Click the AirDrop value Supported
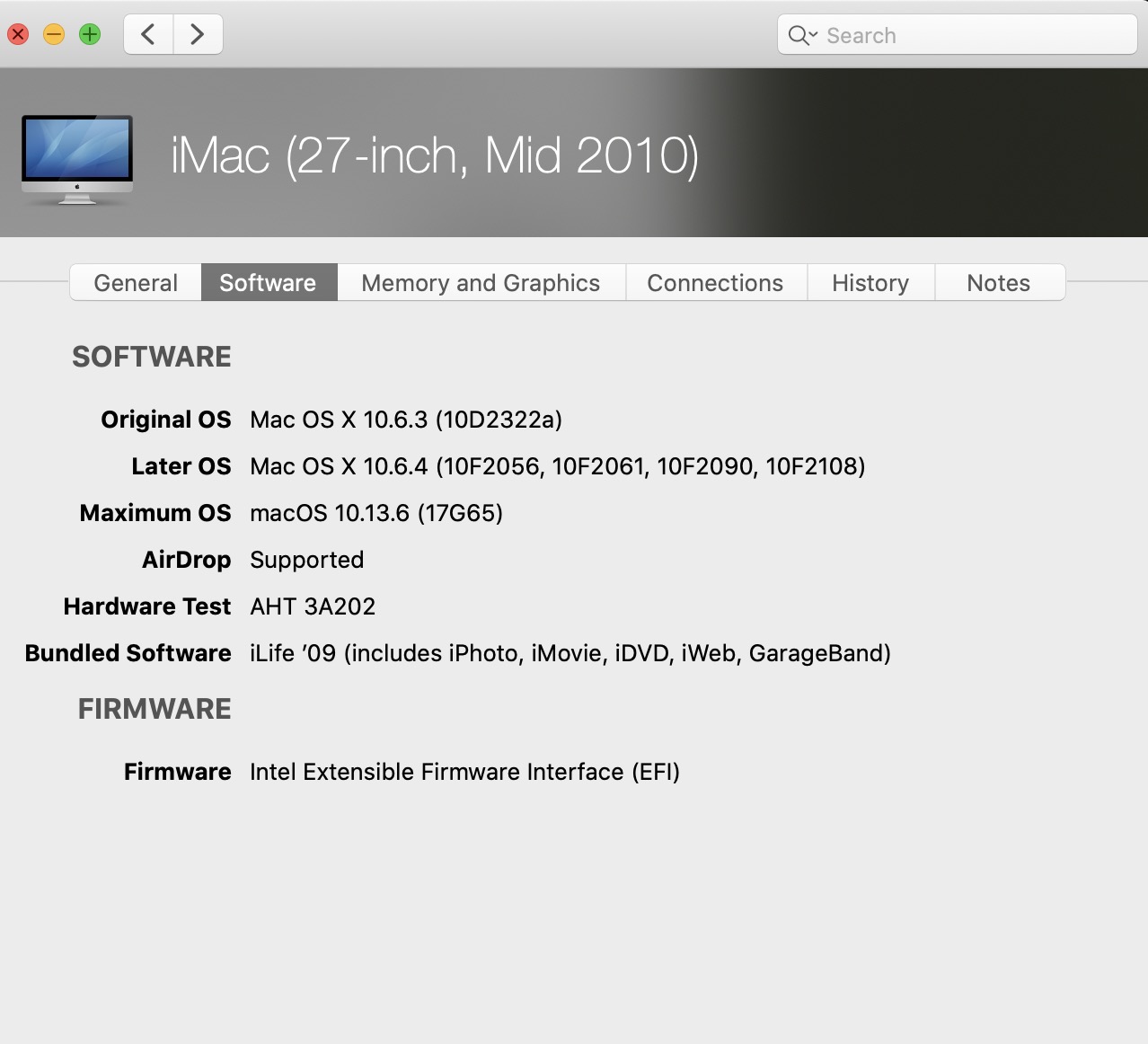1148x1044 pixels. point(306,560)
